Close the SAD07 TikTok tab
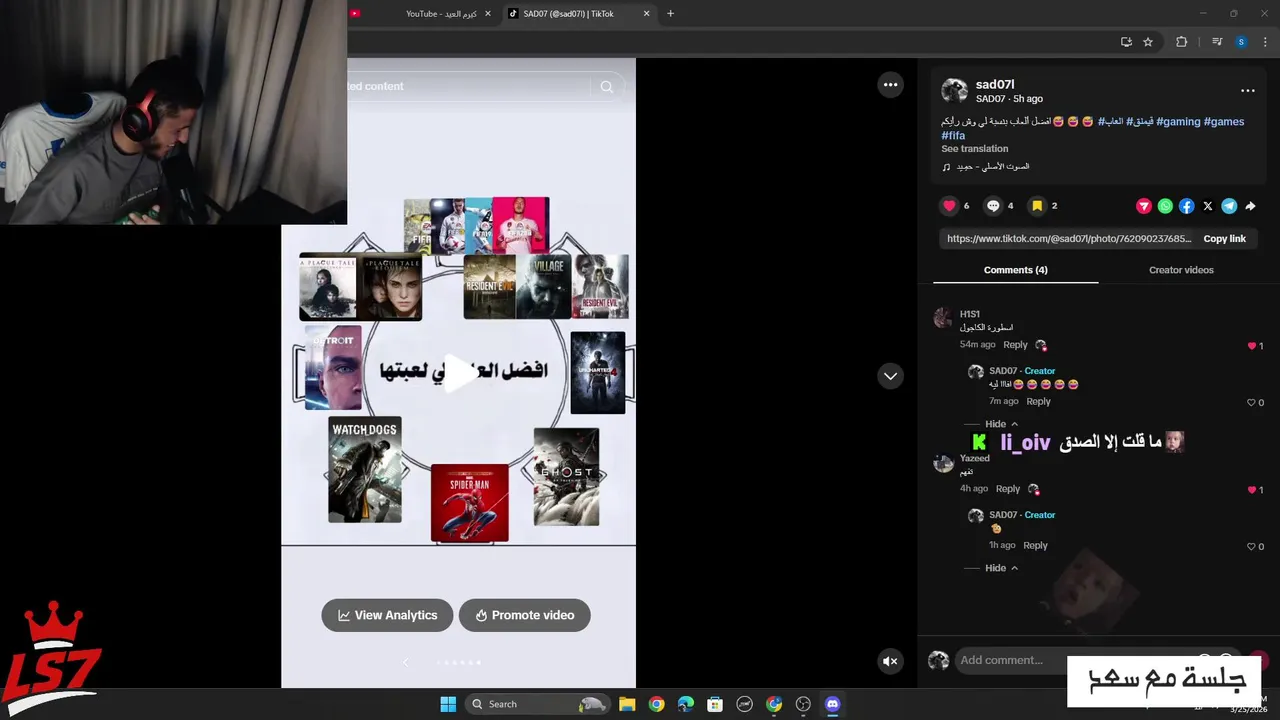The image size is (1280, 720). 646,14
